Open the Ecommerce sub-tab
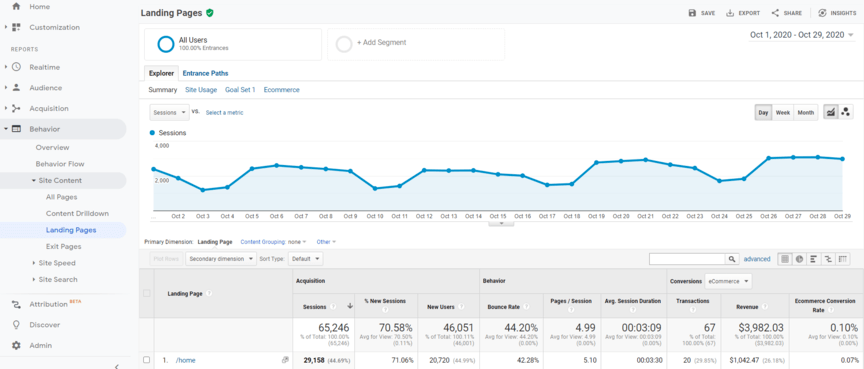The width and height of the screenshot is (864, 369). (282, 90)
